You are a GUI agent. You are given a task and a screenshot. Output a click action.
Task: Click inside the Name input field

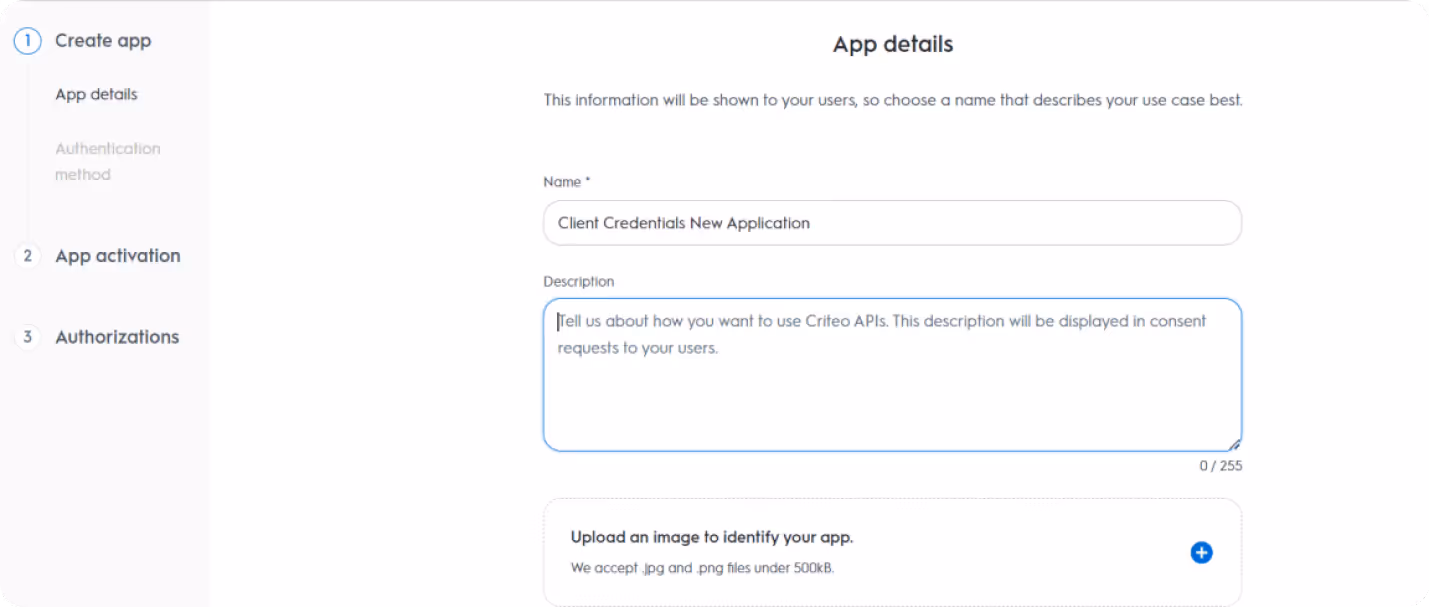[891, 222]
